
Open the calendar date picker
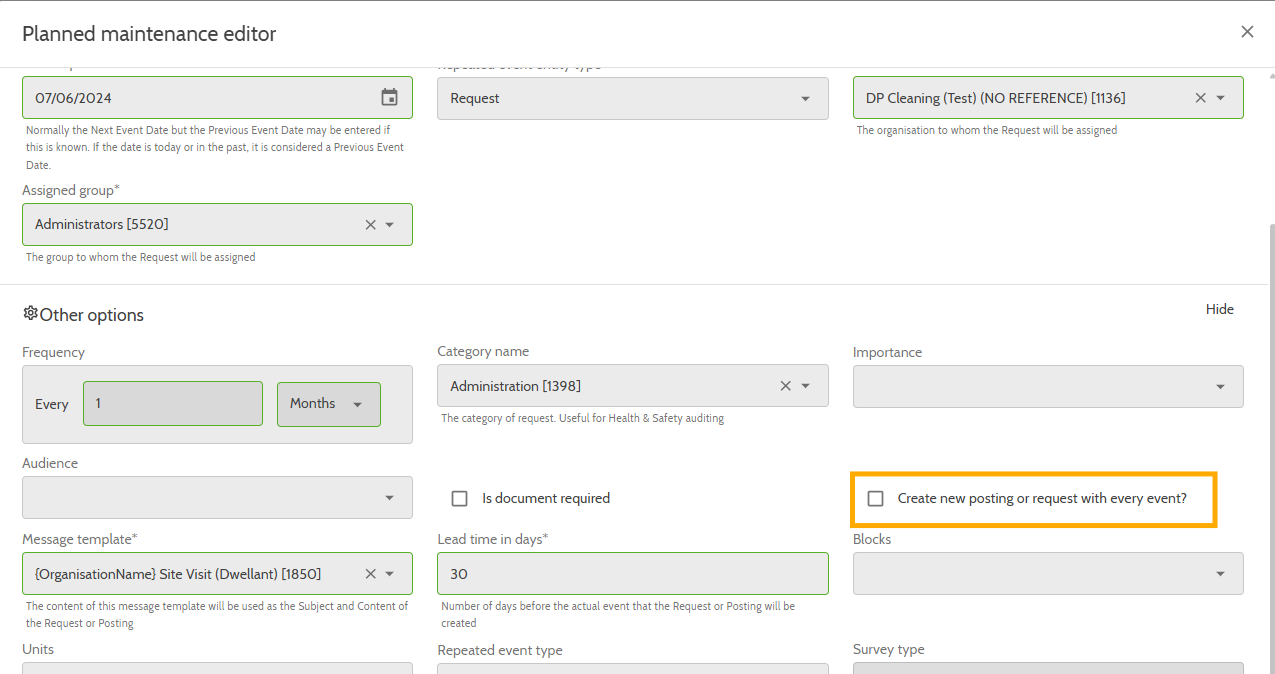(x=390, y=97)
